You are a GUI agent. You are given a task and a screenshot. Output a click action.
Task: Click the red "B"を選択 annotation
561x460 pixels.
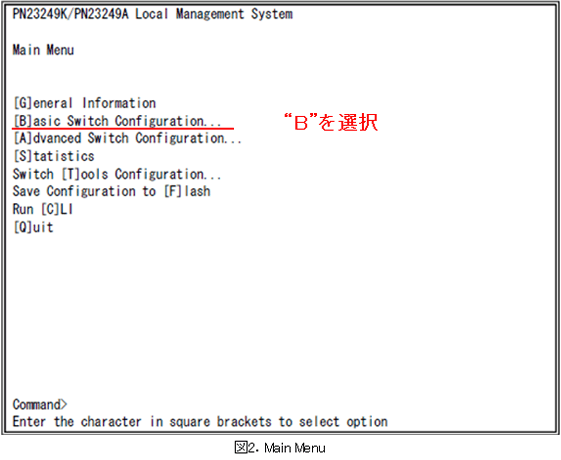pyautogui.click(x=331, y=123)
